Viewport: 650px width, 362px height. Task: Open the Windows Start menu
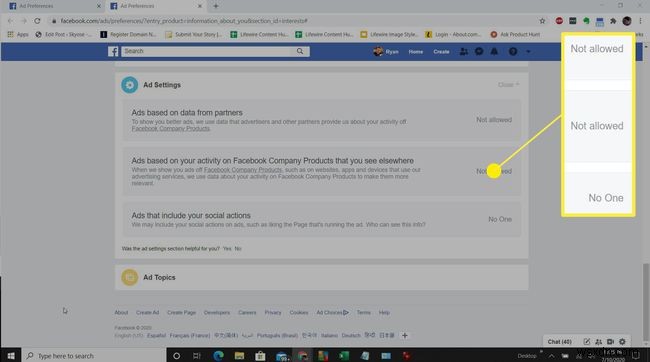click(11, 356)
